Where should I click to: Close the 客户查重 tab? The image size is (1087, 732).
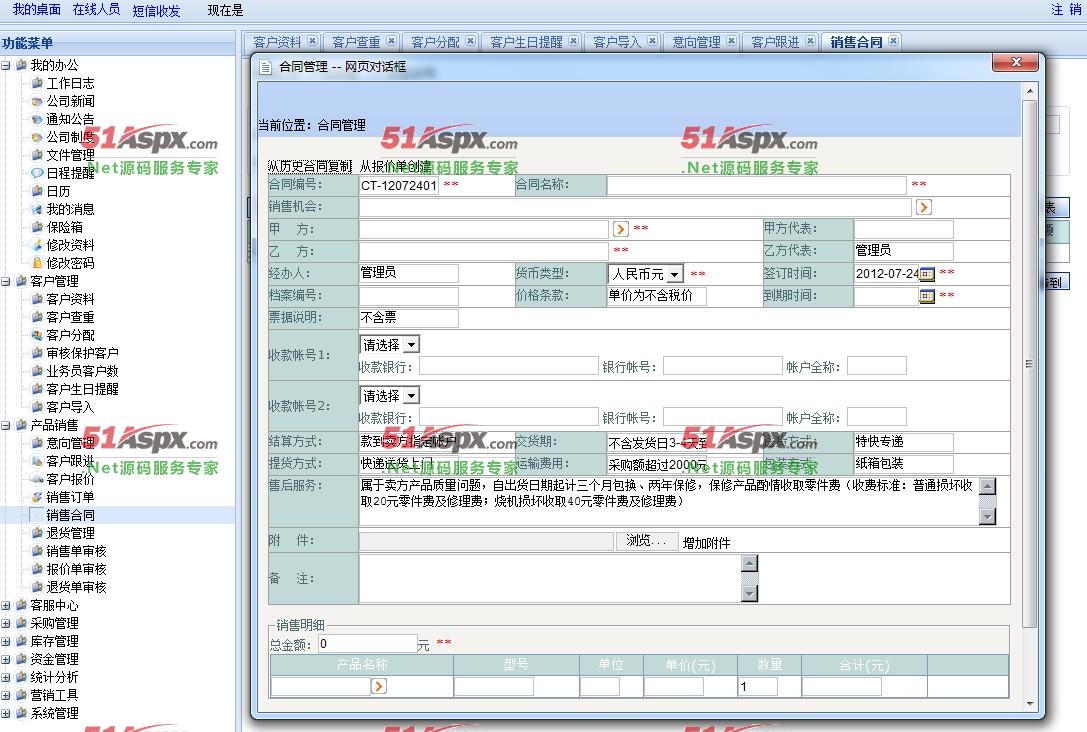[x=392, y=41]
